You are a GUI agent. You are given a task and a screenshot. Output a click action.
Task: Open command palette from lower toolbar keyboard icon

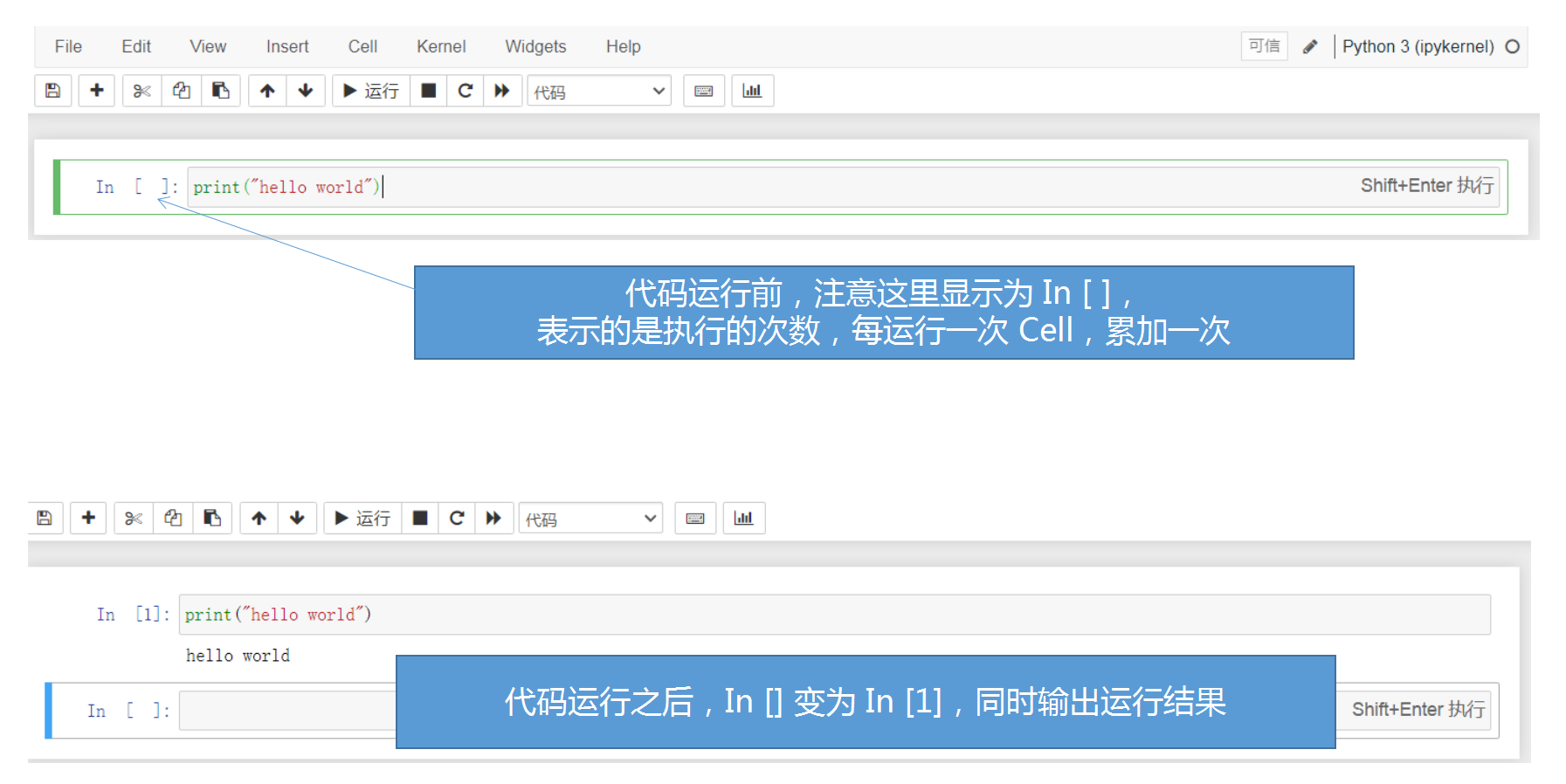pos(695,519)
